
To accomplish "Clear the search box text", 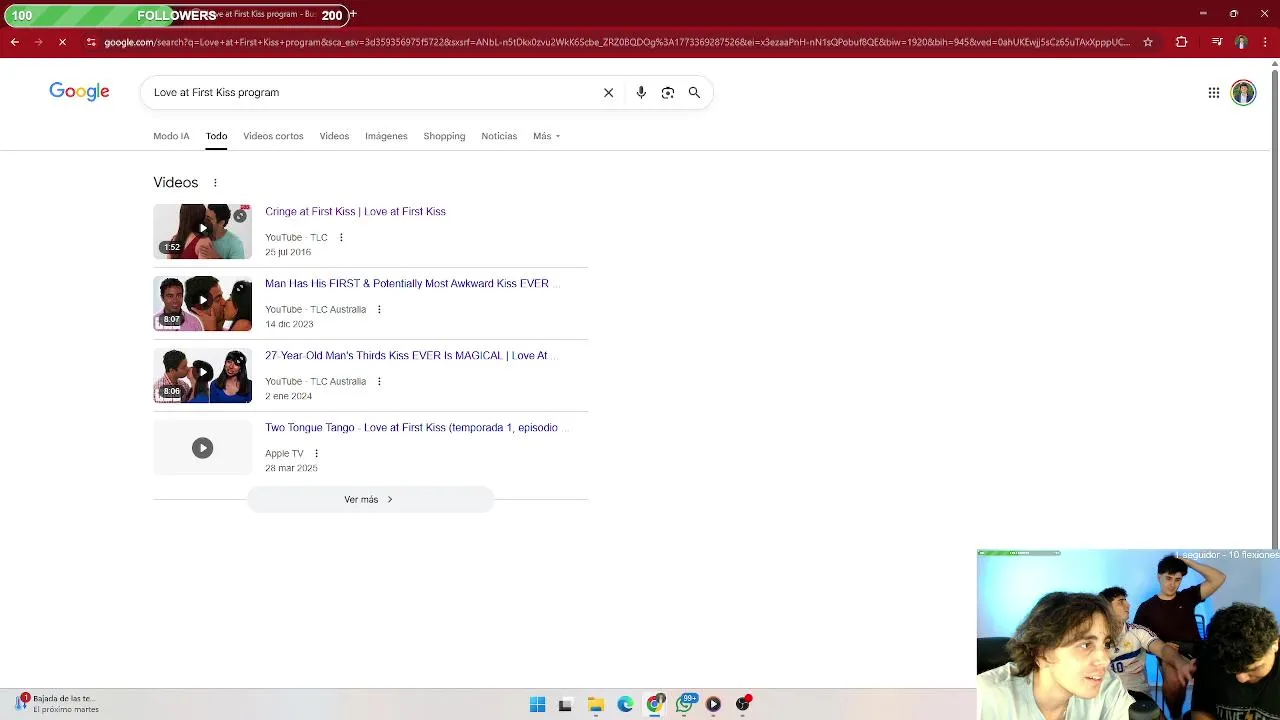I will (608, 92).
